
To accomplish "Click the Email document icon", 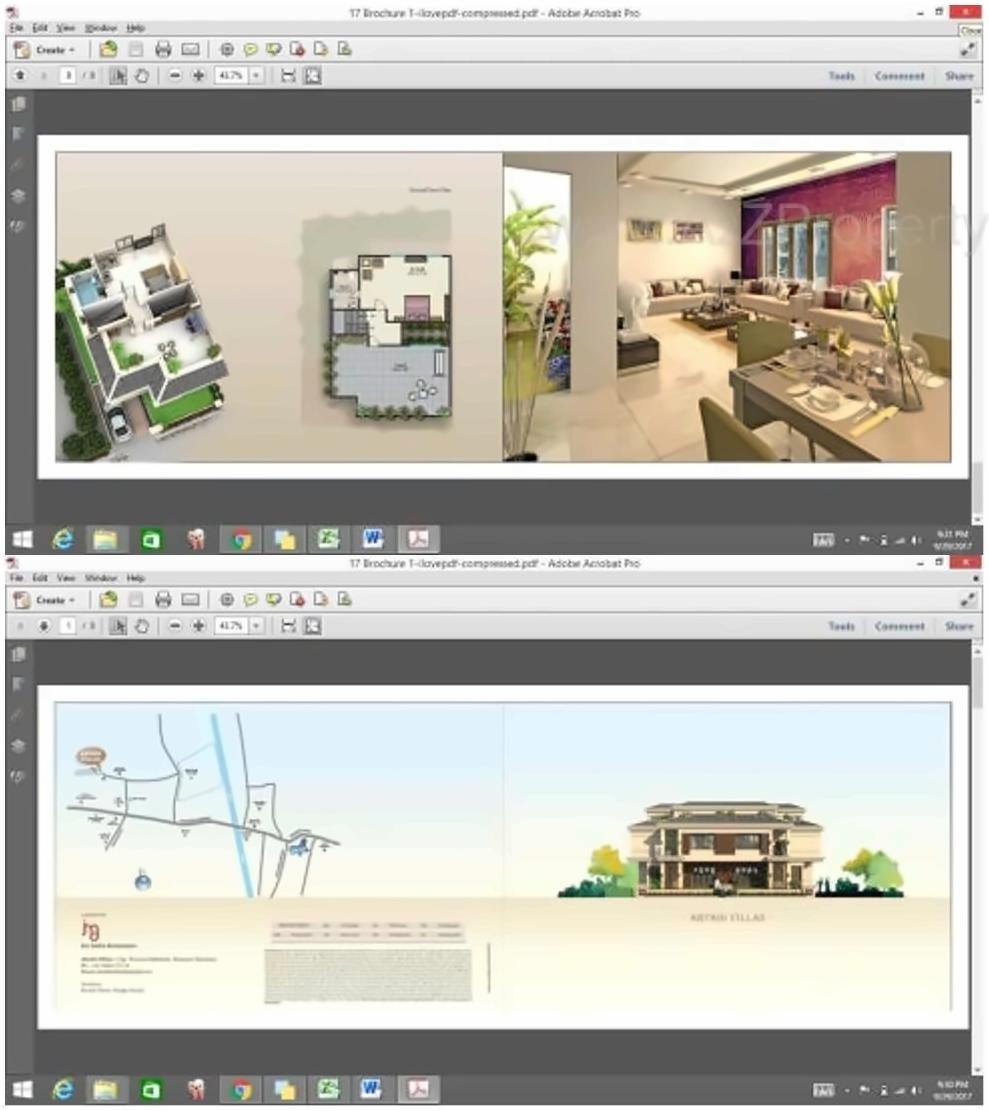I will [x=190, y=48].
